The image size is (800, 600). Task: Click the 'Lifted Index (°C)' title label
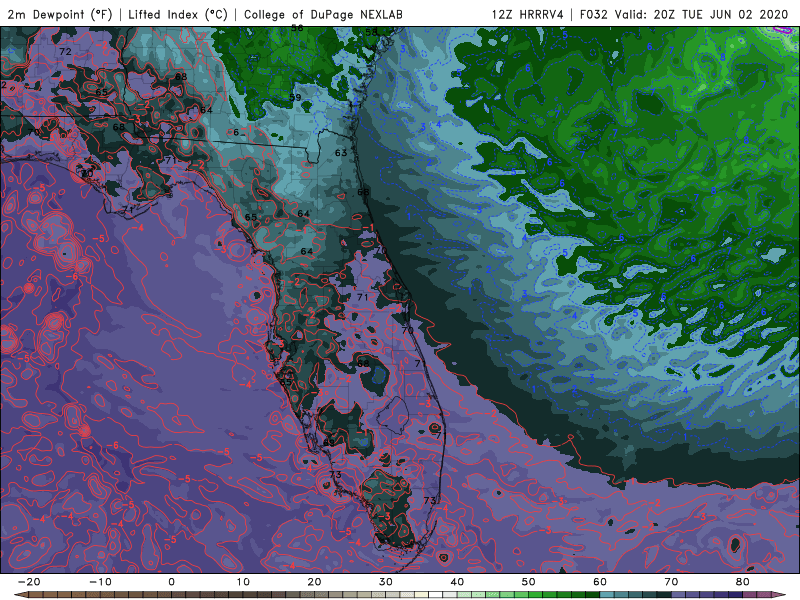(x=178, y=14)
